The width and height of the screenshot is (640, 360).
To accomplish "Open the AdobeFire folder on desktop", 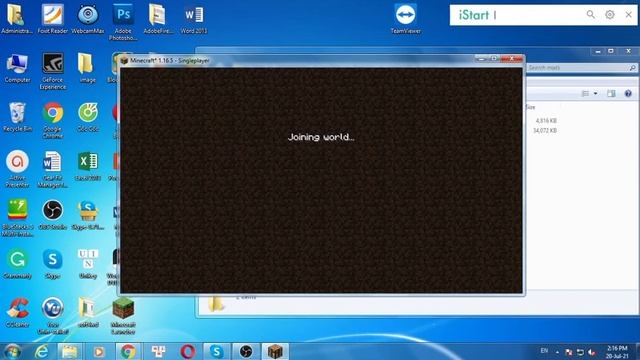I will [157, 18].
